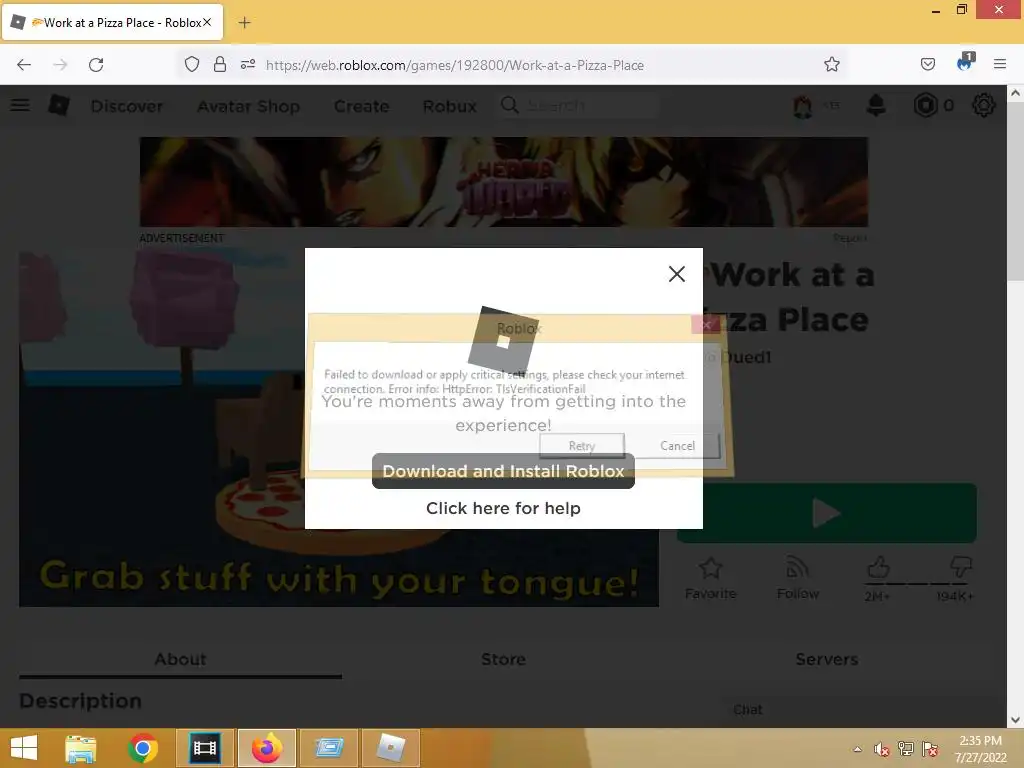Click the game screenshot thumbnail
Screen dimensions: 1024x768
[x=339, y=429]
